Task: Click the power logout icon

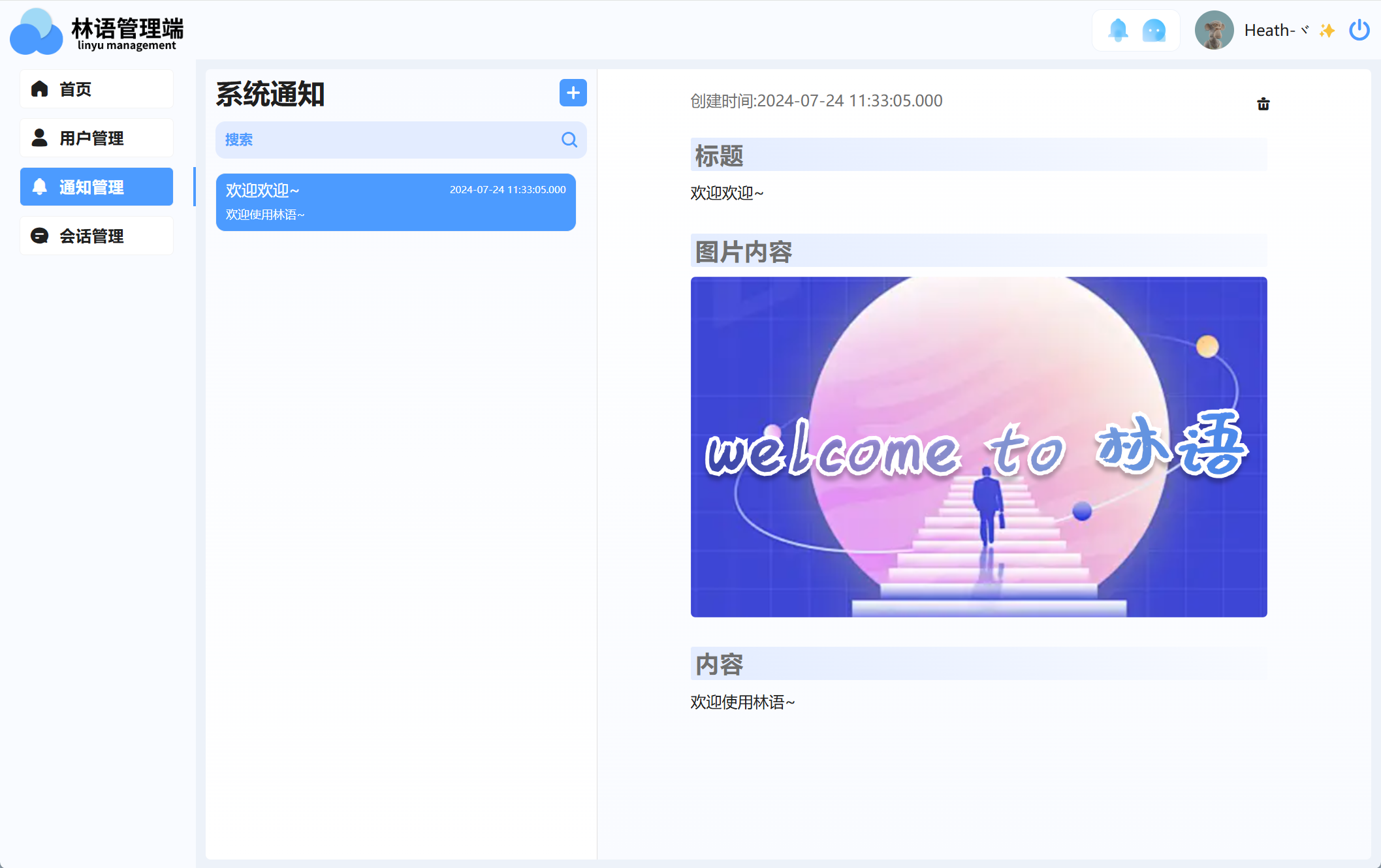Action: click(1359, 30)
